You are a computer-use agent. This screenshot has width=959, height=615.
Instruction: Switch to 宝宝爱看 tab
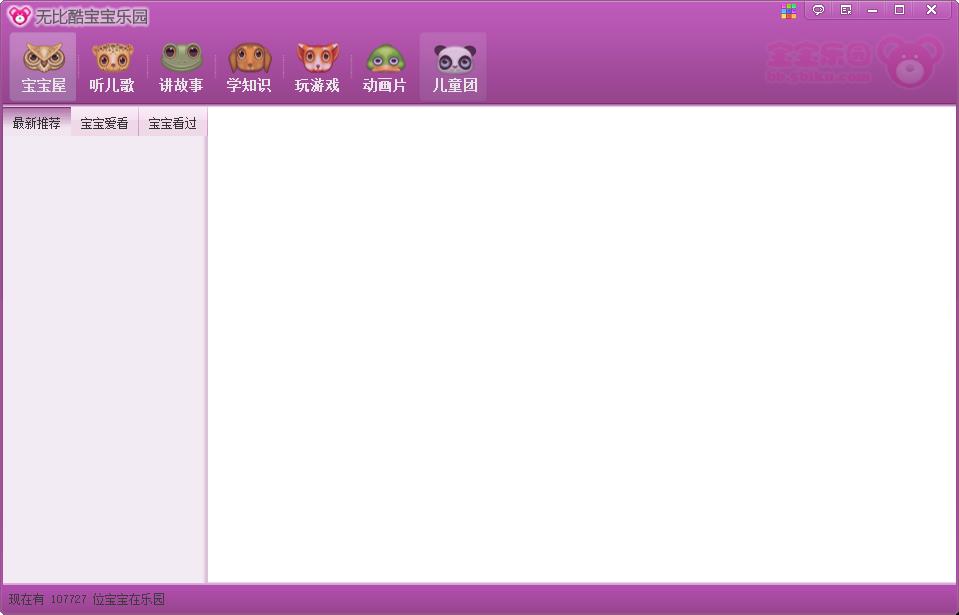tap(105, 124)
